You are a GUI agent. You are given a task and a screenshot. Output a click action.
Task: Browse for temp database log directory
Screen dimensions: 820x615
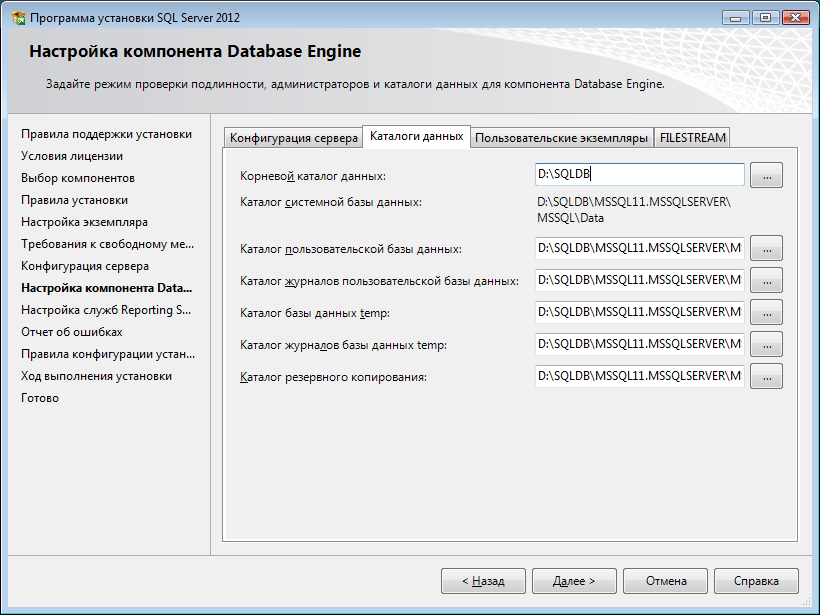point(766,345)
